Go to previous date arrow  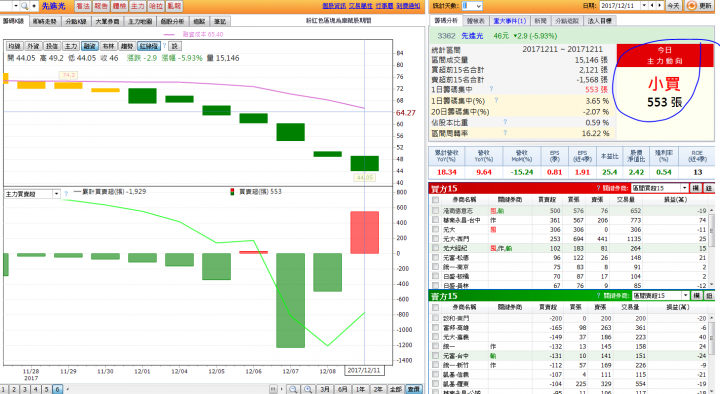652,6
